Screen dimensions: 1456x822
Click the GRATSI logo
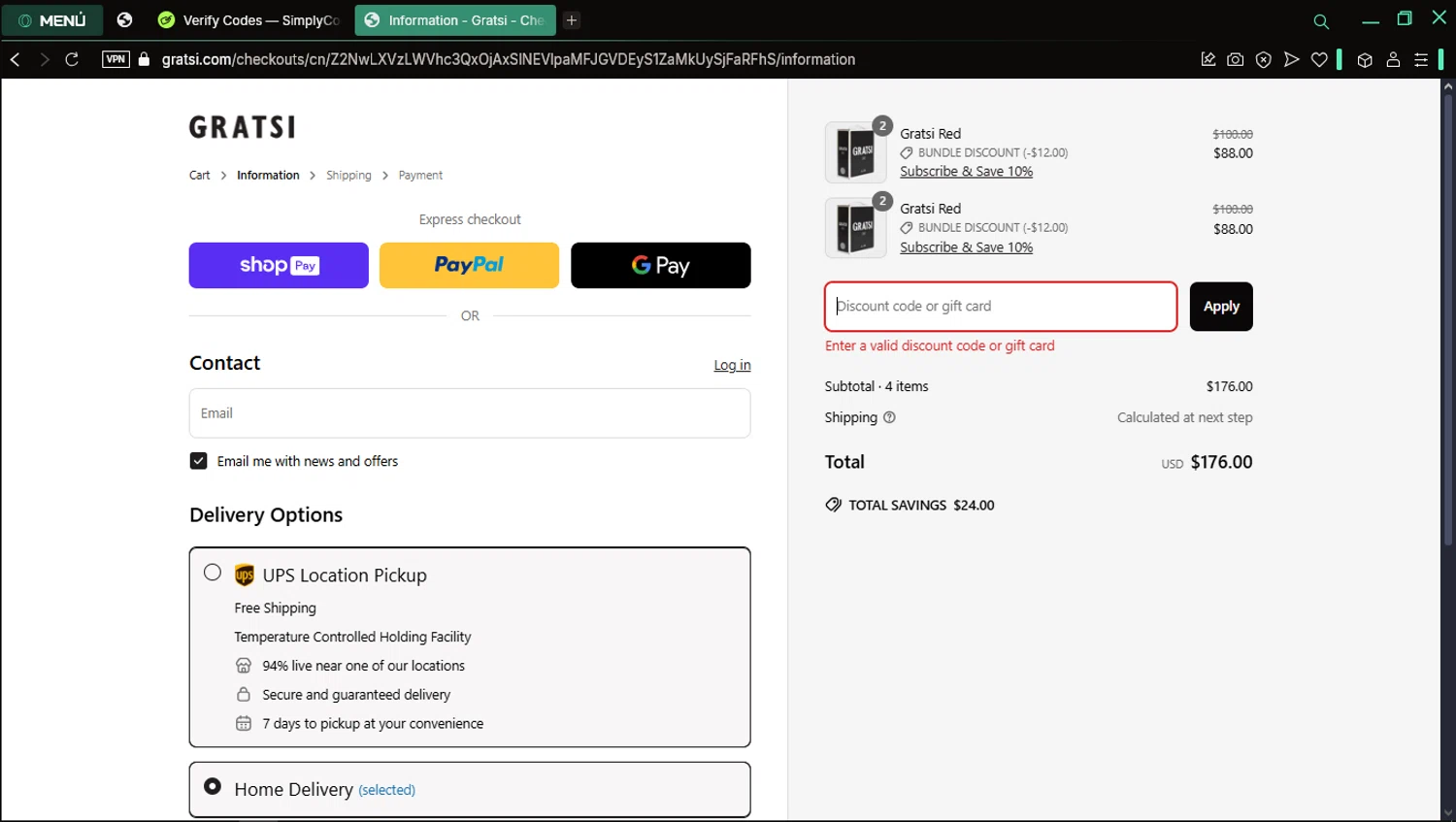coord(243,127)
